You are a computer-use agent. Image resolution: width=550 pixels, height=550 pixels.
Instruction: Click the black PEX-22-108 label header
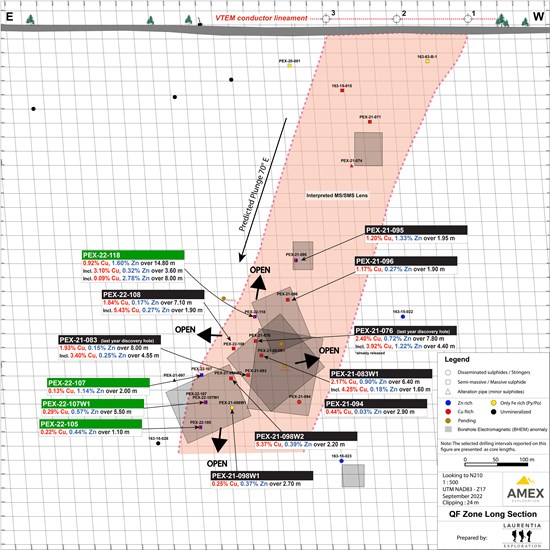click(153, 294)
